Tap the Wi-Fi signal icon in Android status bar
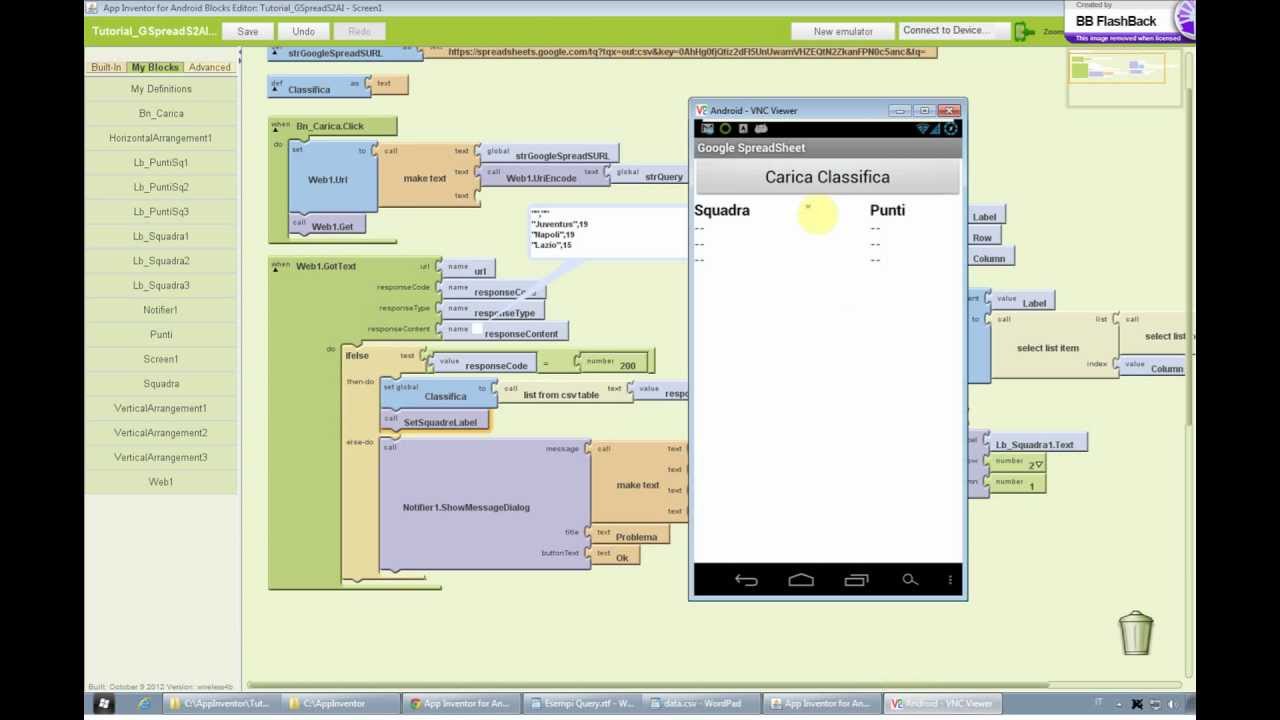1280x720 pixels. coord(922,129)
